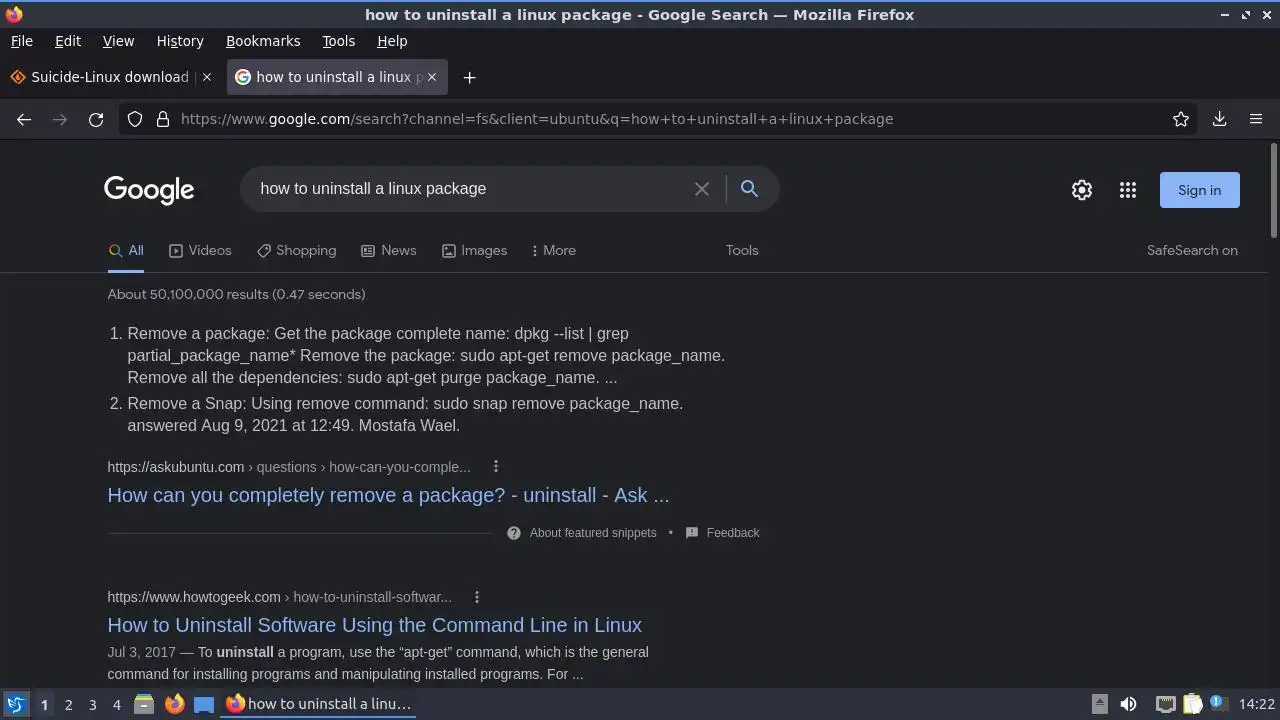The image size is (1280, 720).
Task: Open 'How can you completely remove a package?' link
Action: coord(388,495)
